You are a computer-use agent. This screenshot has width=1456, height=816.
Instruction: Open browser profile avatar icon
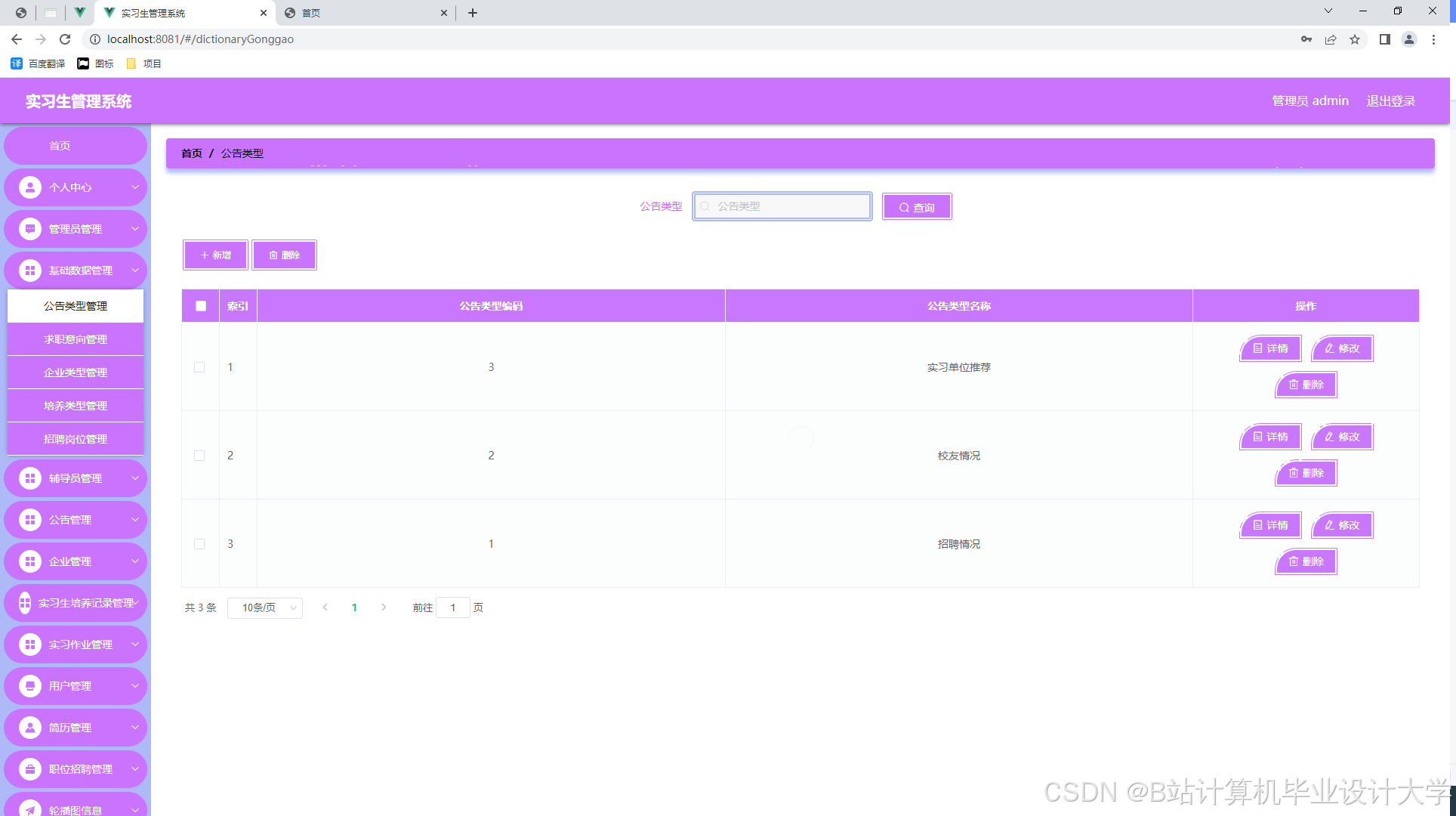(1408, 39)
